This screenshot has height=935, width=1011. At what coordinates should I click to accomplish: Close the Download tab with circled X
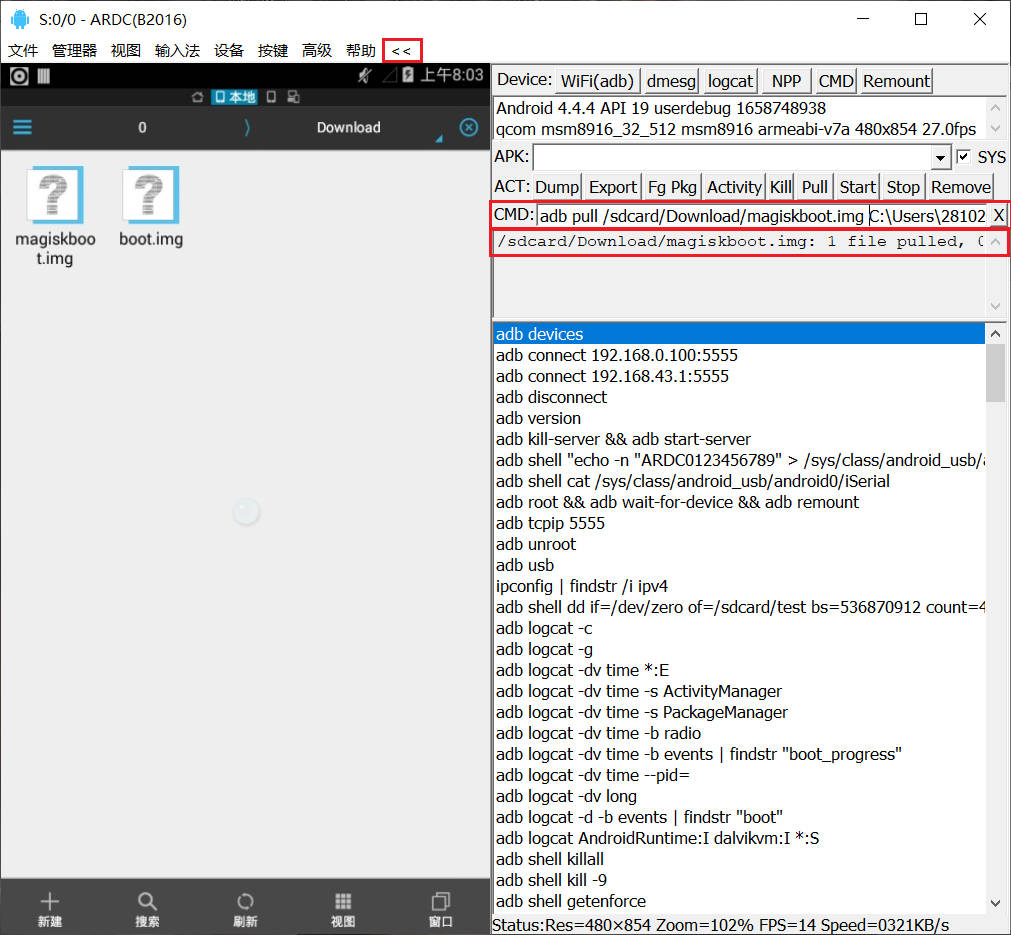click(x=468, y=127)
